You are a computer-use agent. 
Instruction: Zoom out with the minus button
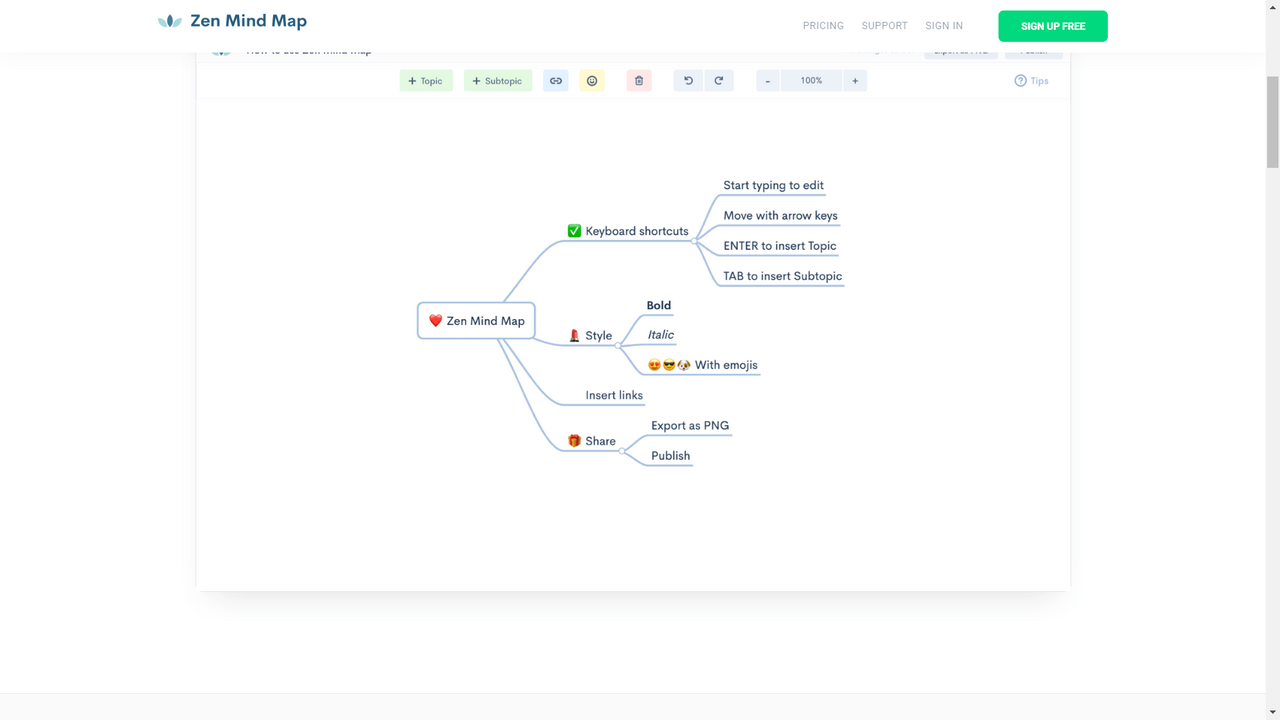[768, 81]
